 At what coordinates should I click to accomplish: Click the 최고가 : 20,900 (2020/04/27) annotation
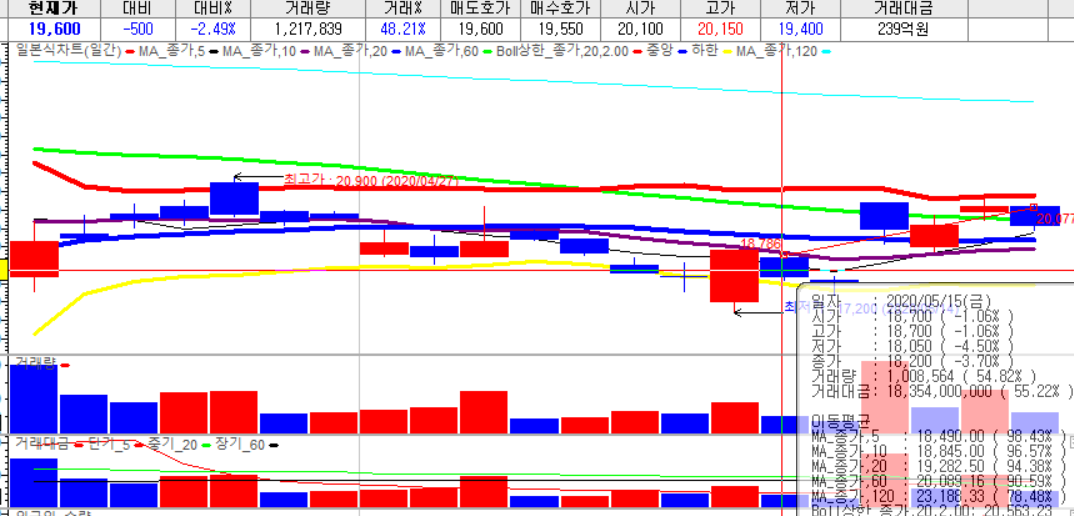[371, 180]
